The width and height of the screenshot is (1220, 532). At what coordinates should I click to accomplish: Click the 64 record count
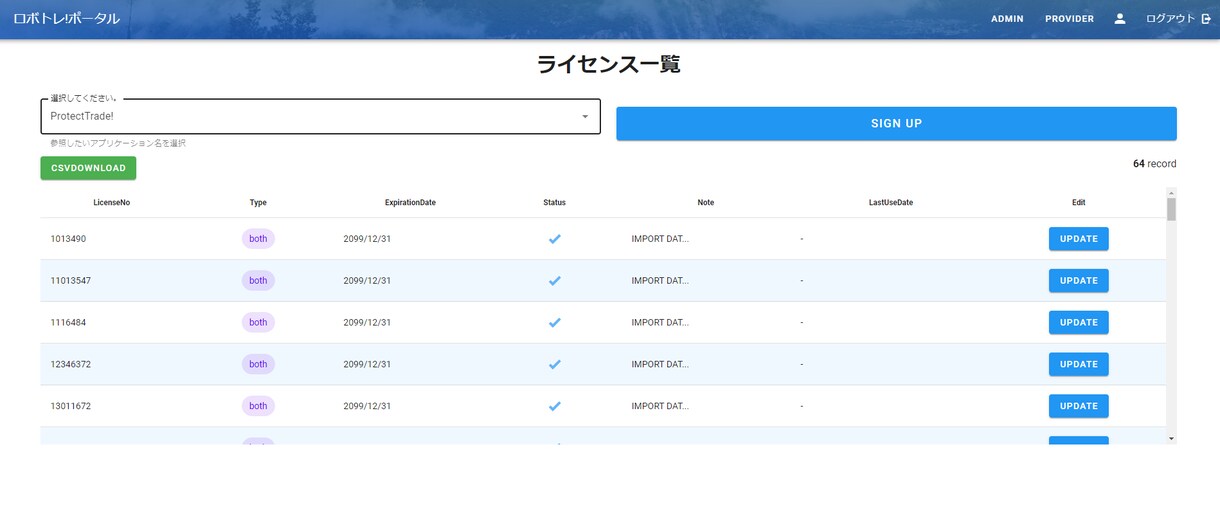(1154, 164)
